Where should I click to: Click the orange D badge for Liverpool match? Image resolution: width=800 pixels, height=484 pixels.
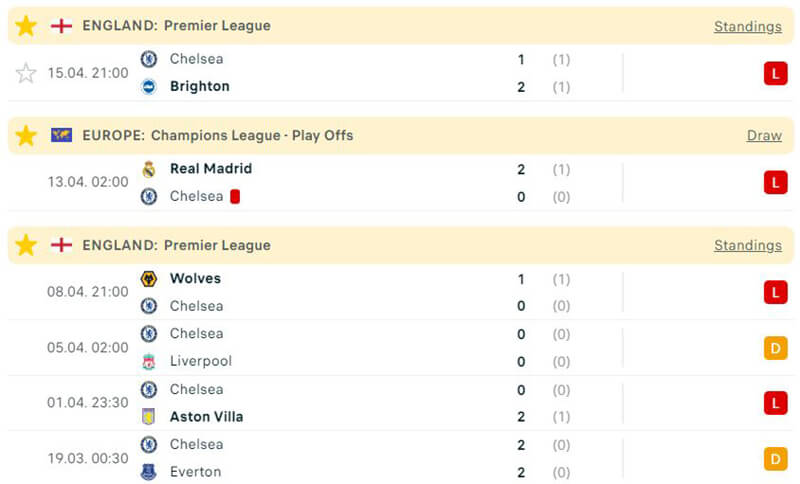[x=775, y=348]
